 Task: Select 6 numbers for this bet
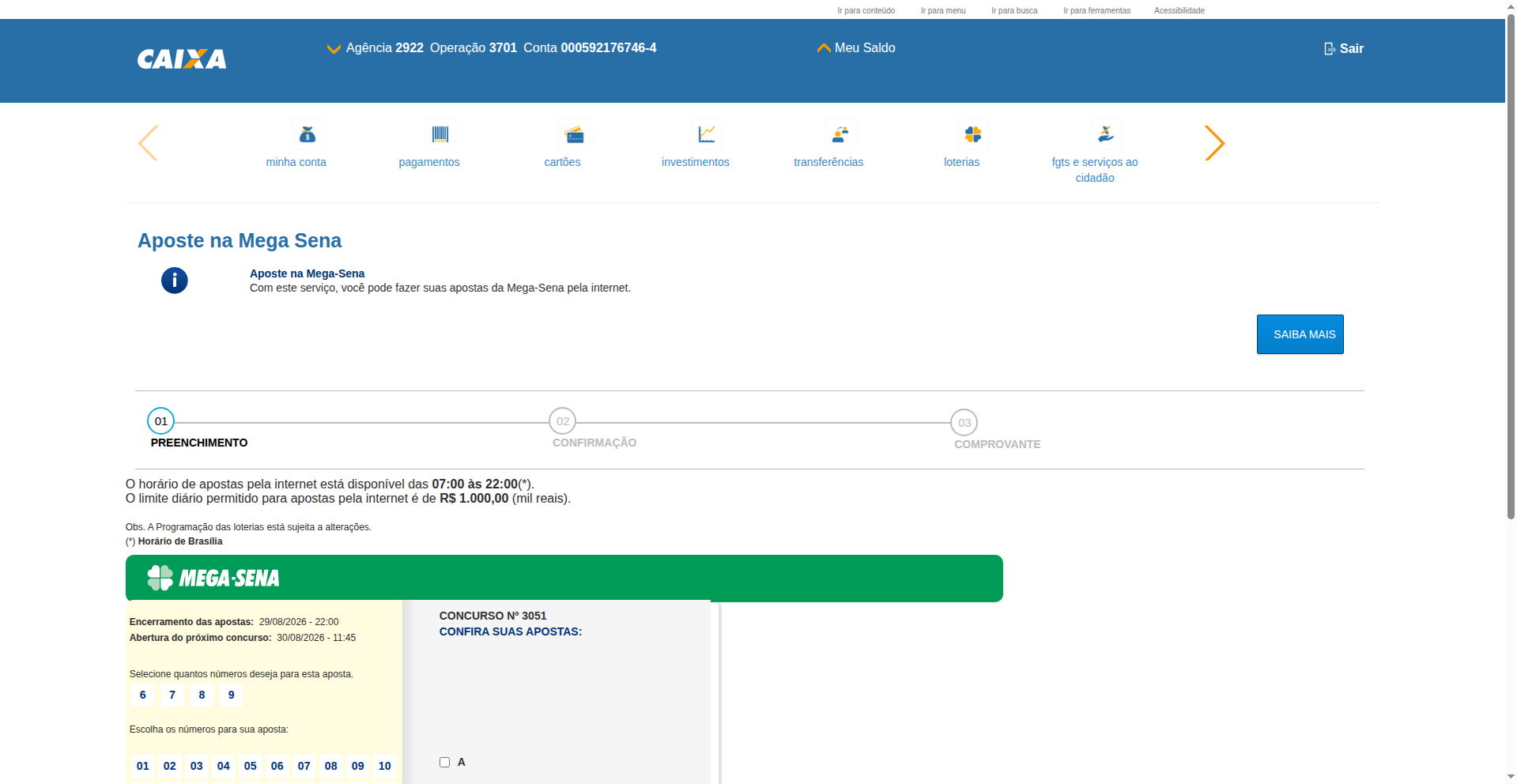click(x=143, y=695)
